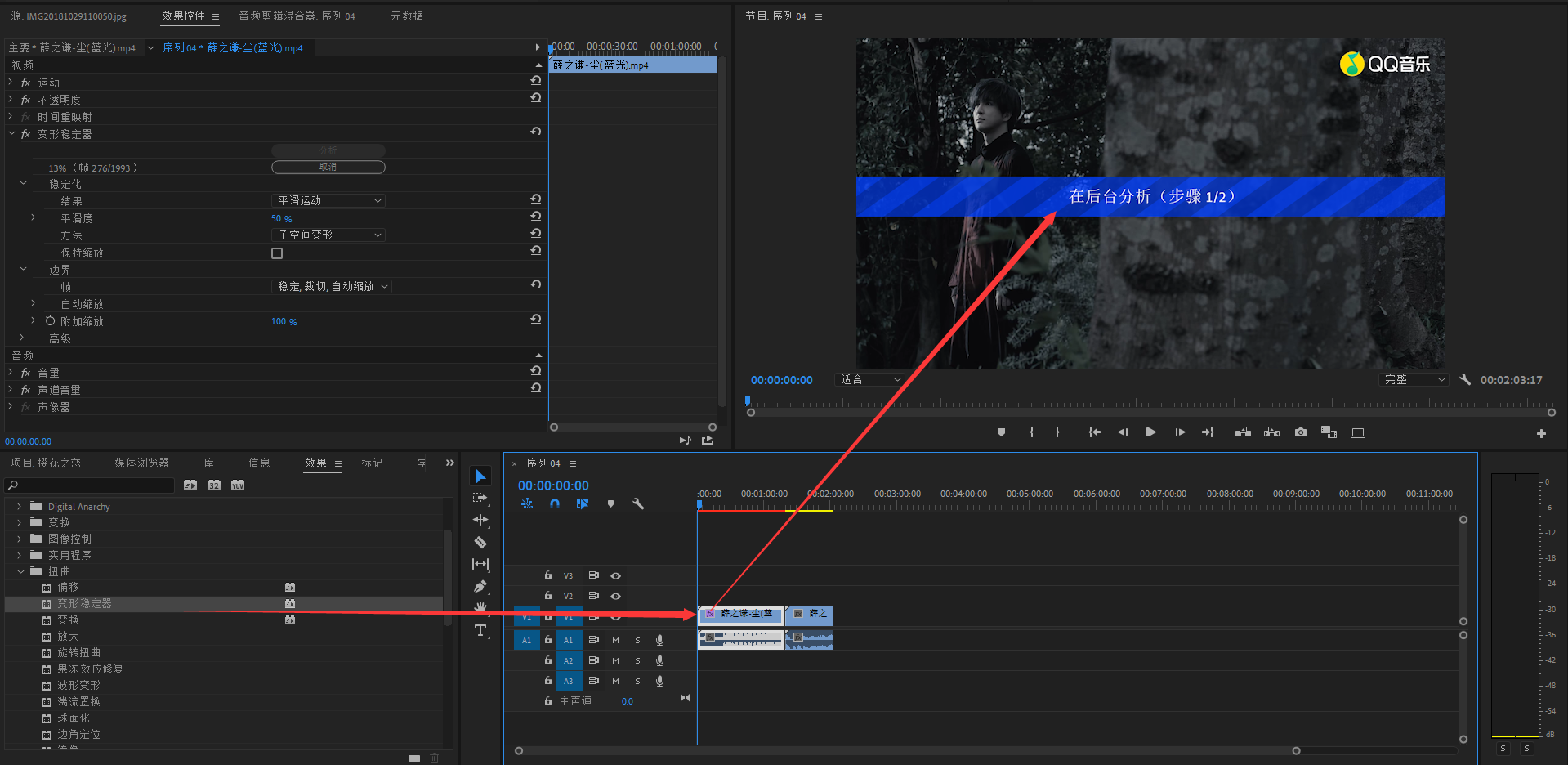Click the button editor plus icon
1568x765 pixels.
1541,433
